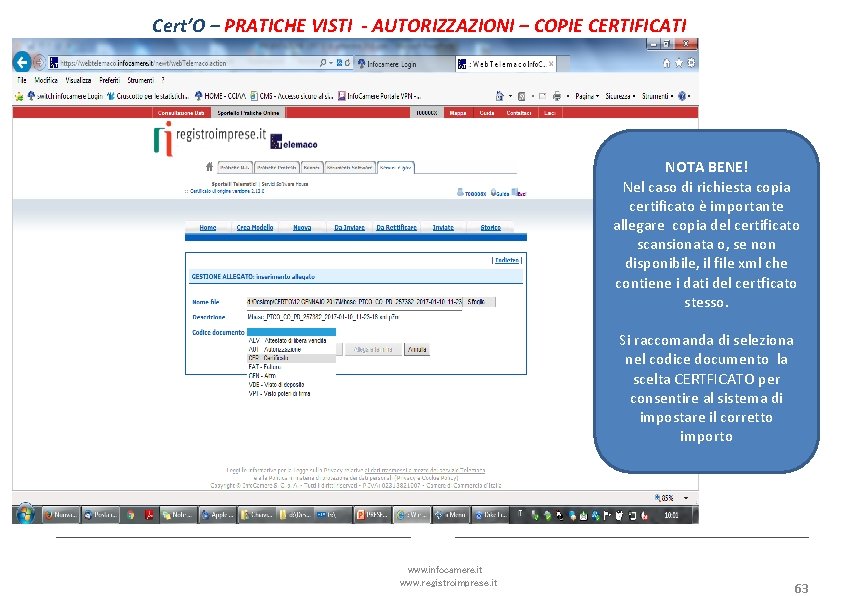Click the Telemaco home house icon
The width and height of the screenshot is (842, 596).
tap(209, 167)
